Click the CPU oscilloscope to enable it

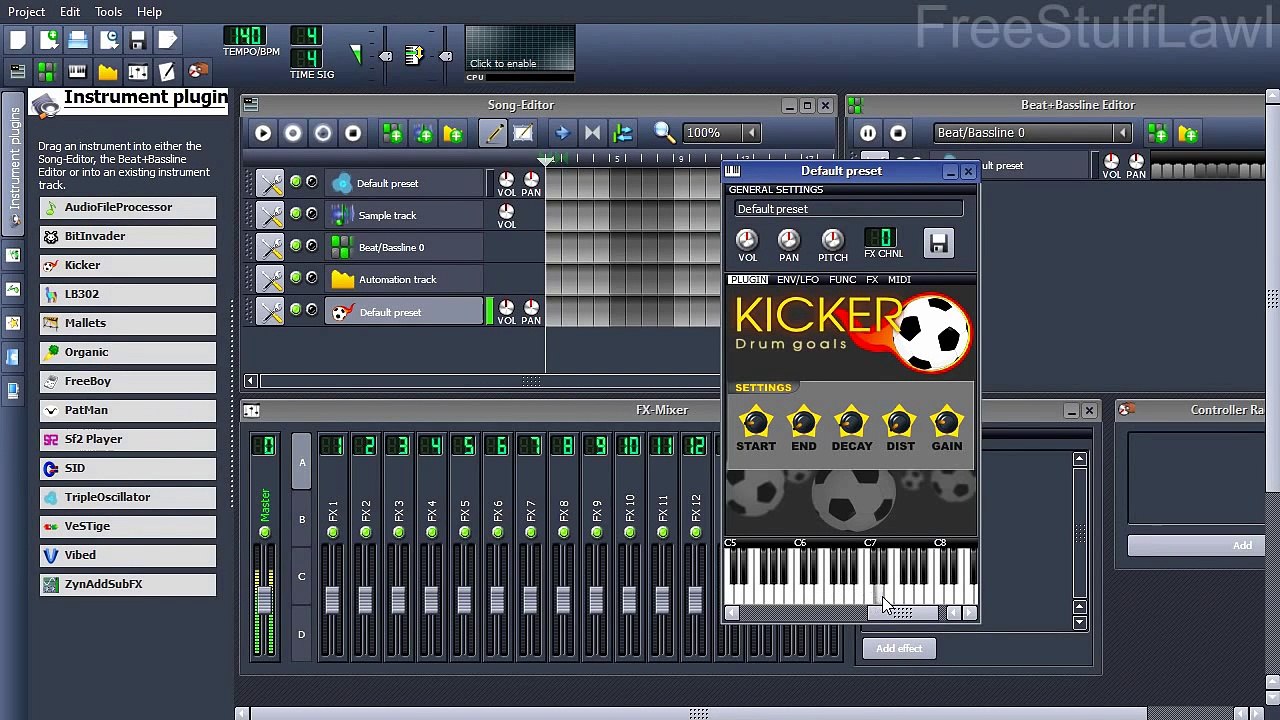[520, 50]
